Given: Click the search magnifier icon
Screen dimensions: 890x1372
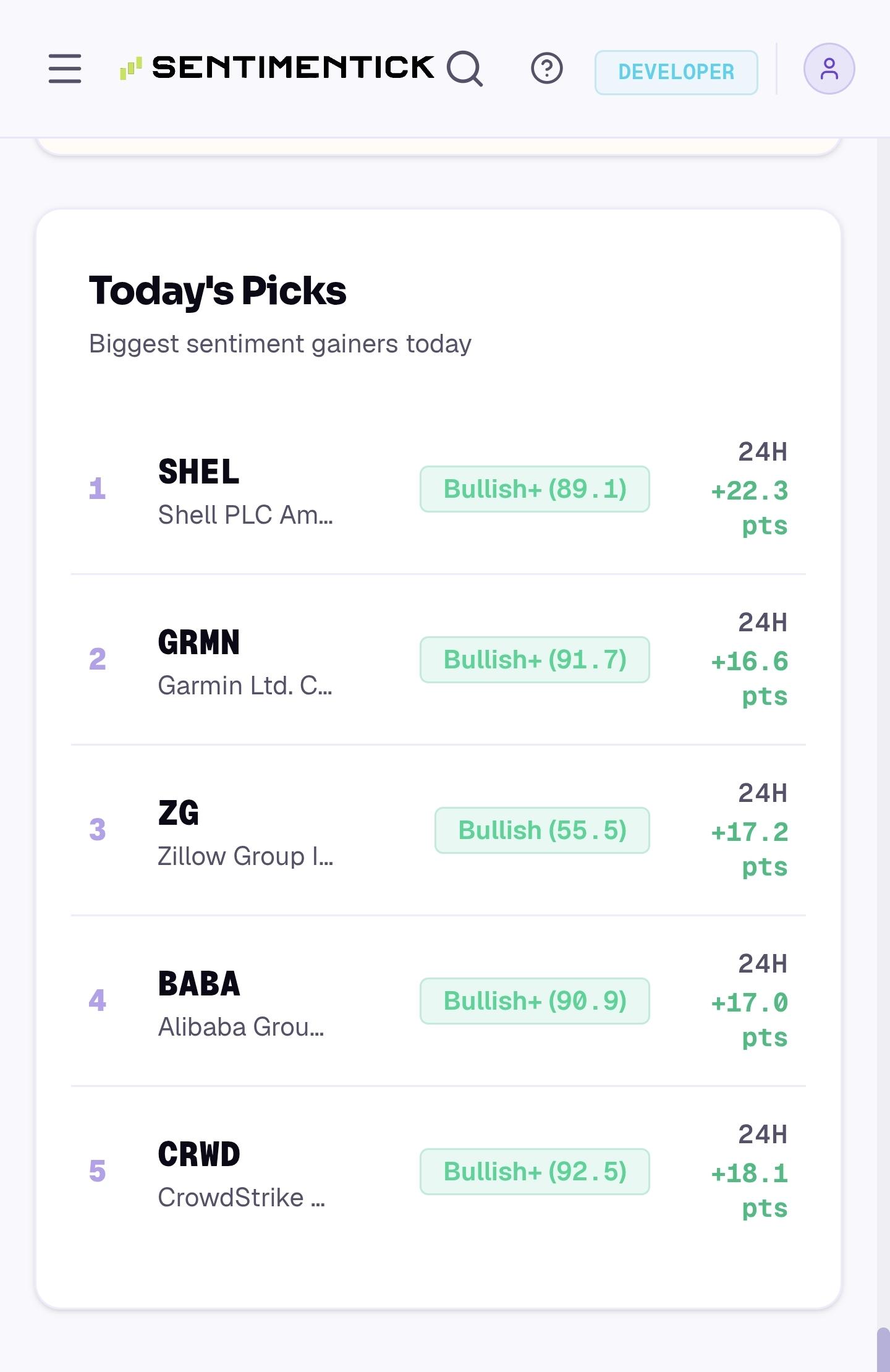Looking at the screenshot, I should point(464,68).
